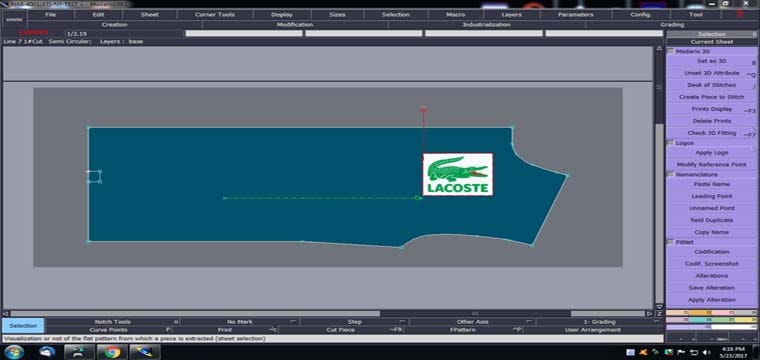Click the volume speaker icon in system tray
This screenshot has width=760, height=360.
706,352
